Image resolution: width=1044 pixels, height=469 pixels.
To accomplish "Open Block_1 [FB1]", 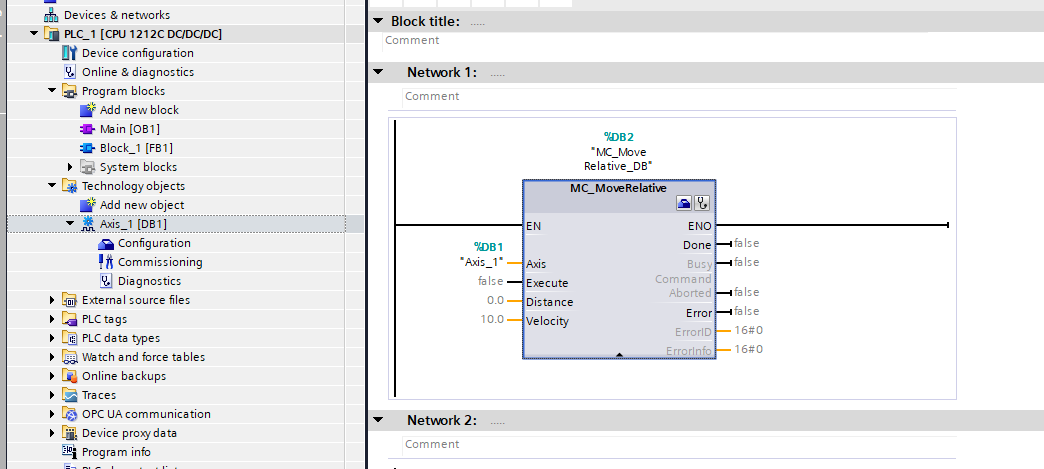I will pyautogui.click(x=136, y=148).
